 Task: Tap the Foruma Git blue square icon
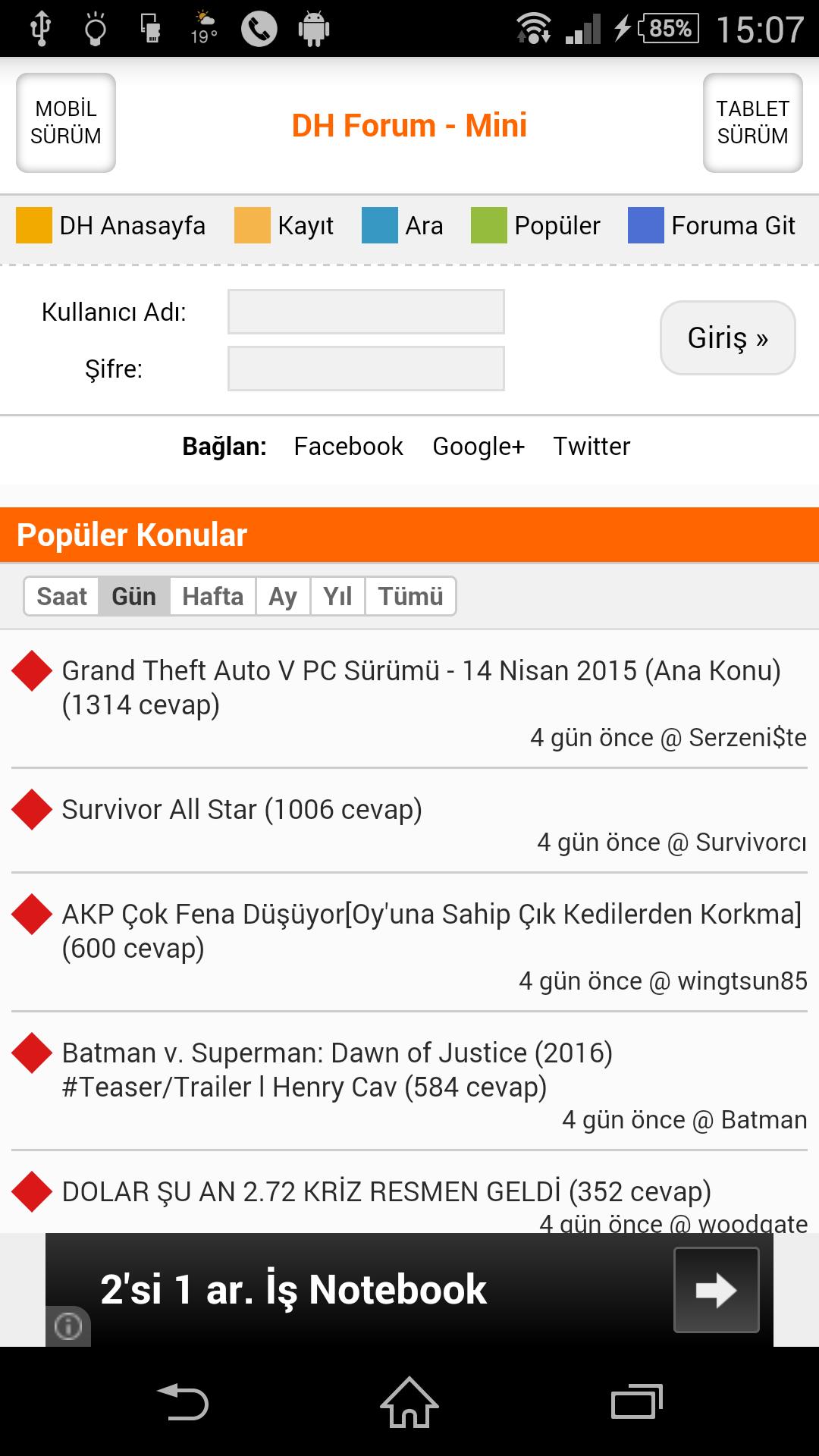[x=646, y=225]
